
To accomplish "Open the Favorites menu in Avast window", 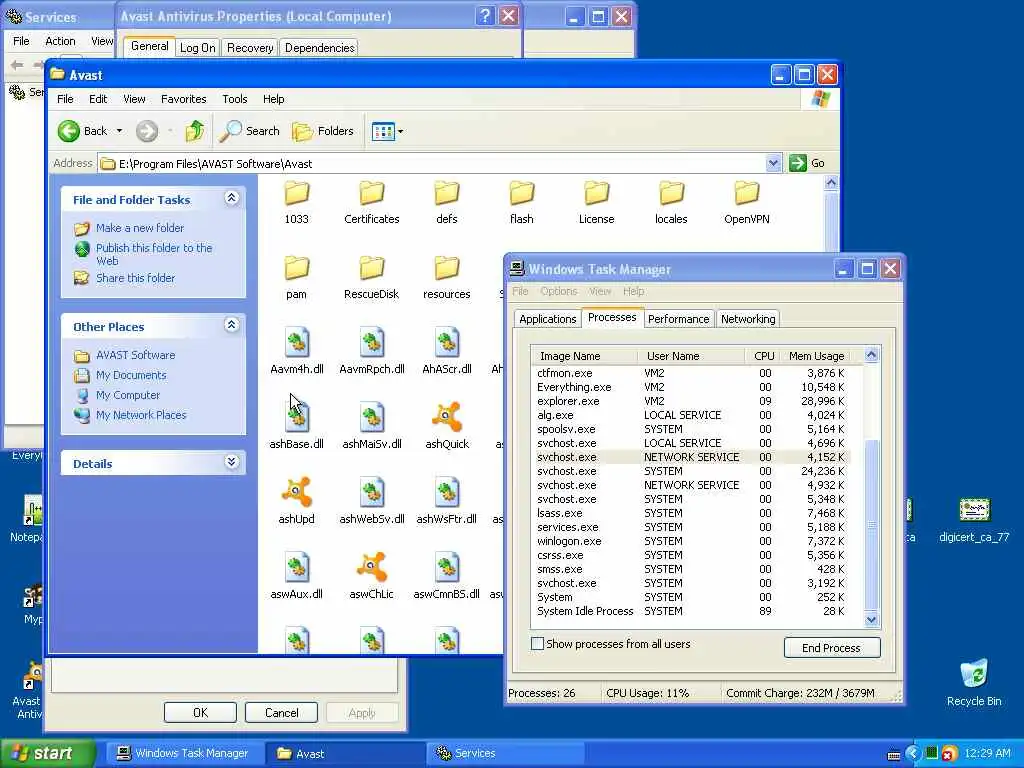I will (184, 99).
